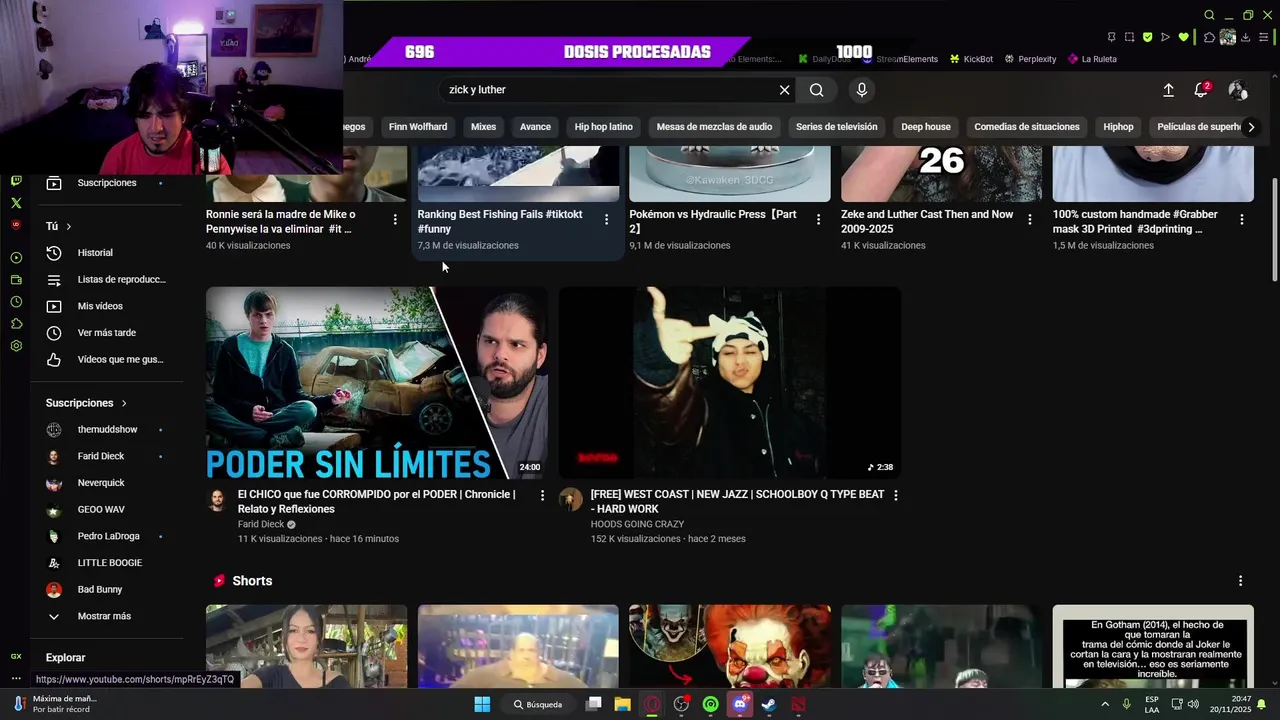Open Windows Start button
This screenshot has height=720, width=1280.
click(482, 704)
